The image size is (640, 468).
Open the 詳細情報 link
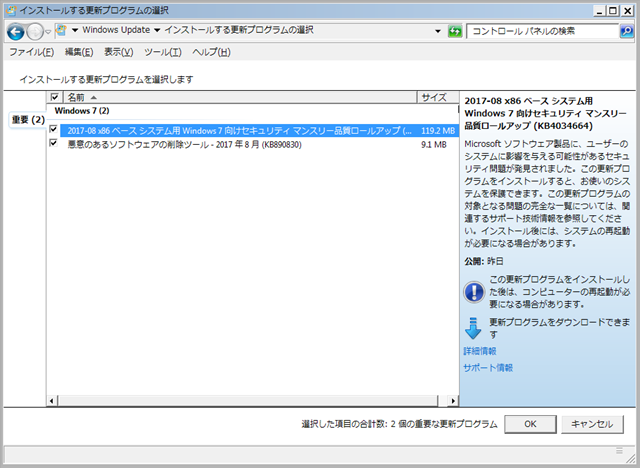pos(480,351)
